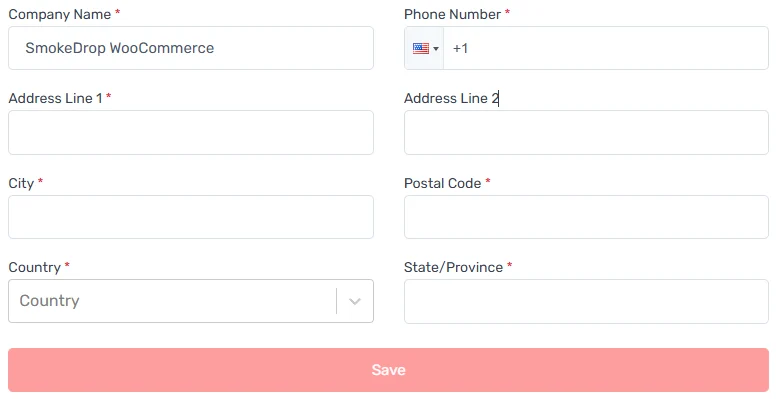Click the Company Name label
Viewport: 776px width, 399px height.
[60, 14]
